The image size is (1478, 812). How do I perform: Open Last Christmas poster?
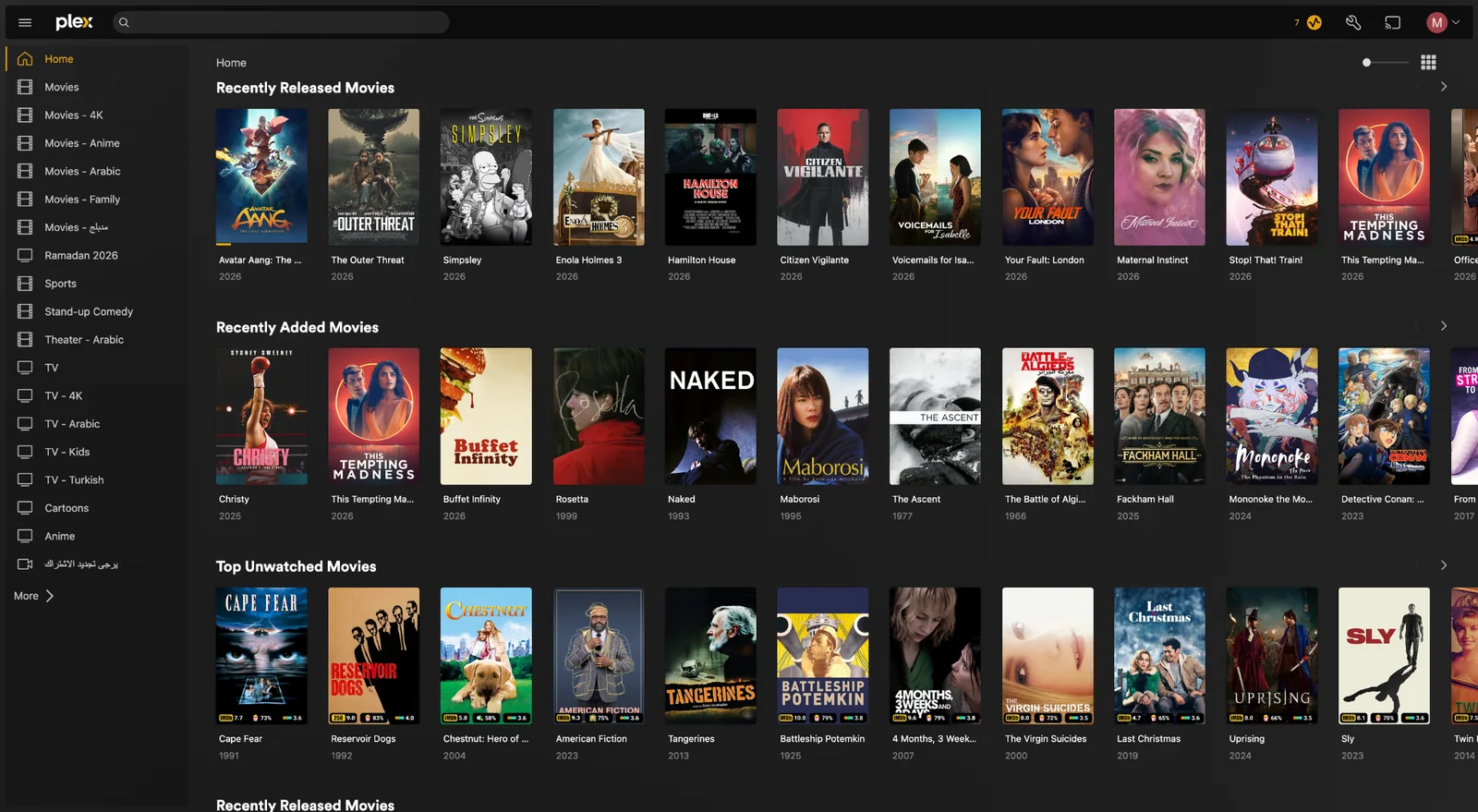pyautogui.click(x=1159, y=656)
